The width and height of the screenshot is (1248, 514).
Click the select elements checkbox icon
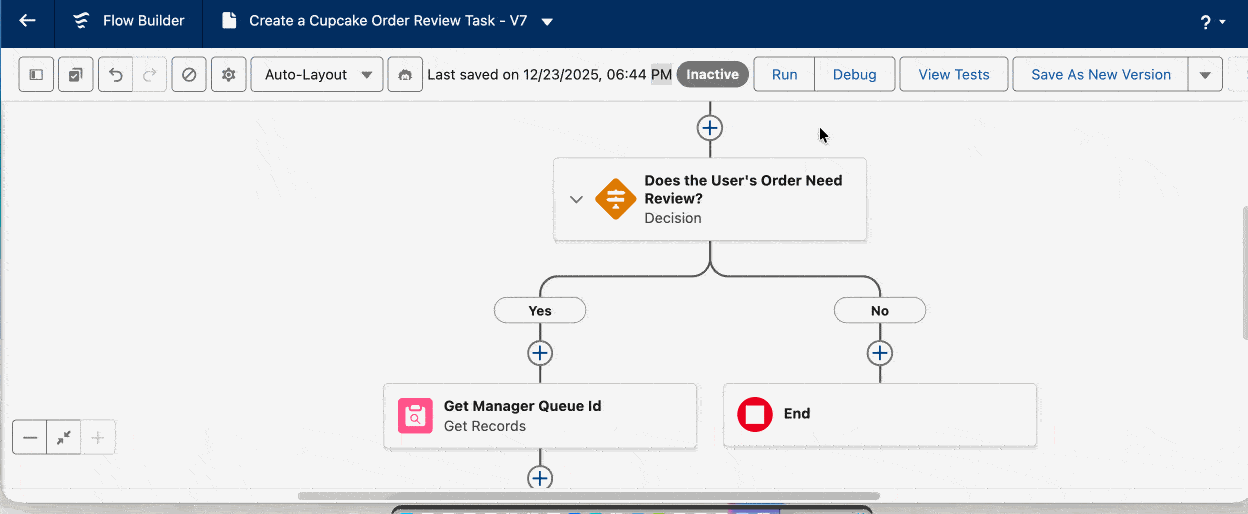click(76, 75)
